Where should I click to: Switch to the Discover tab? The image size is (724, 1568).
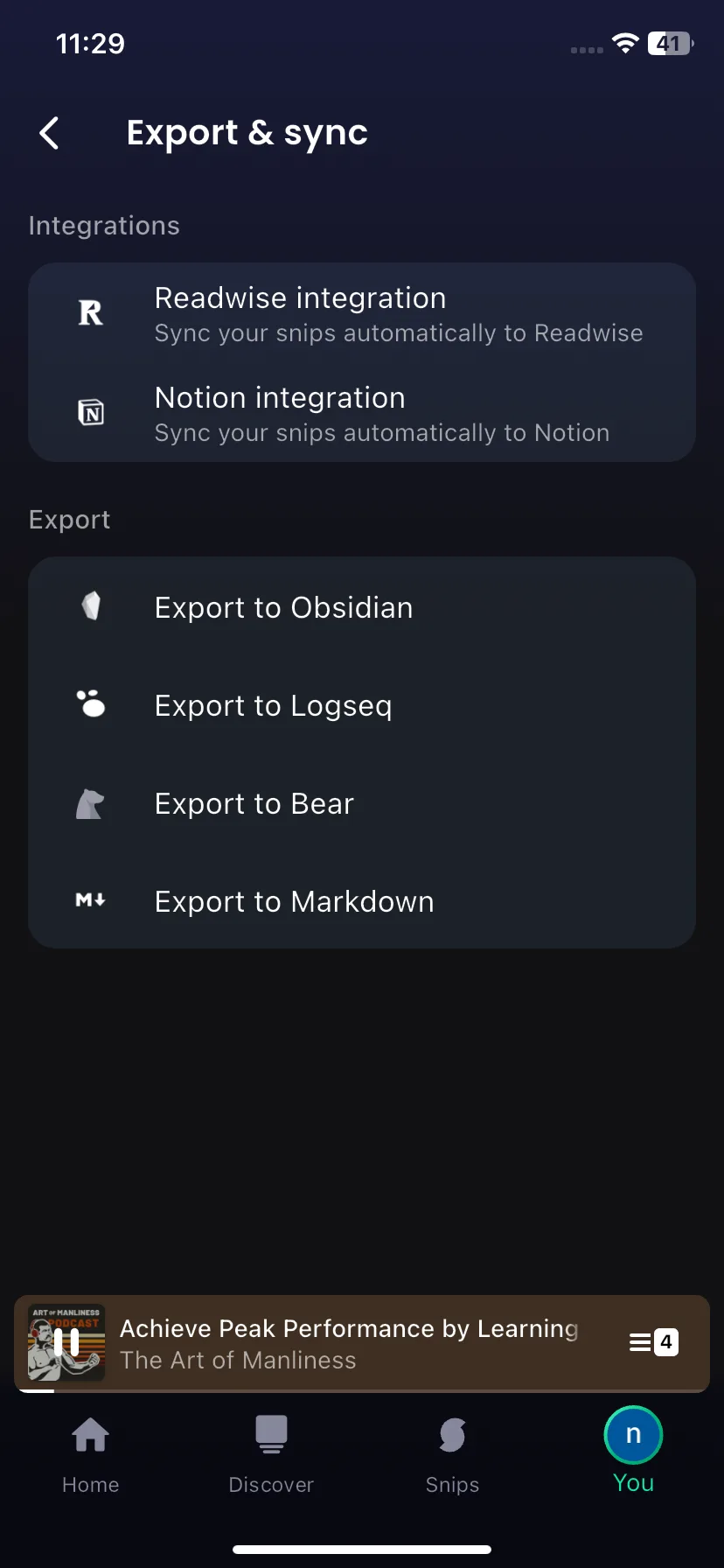coord(271,1454)
